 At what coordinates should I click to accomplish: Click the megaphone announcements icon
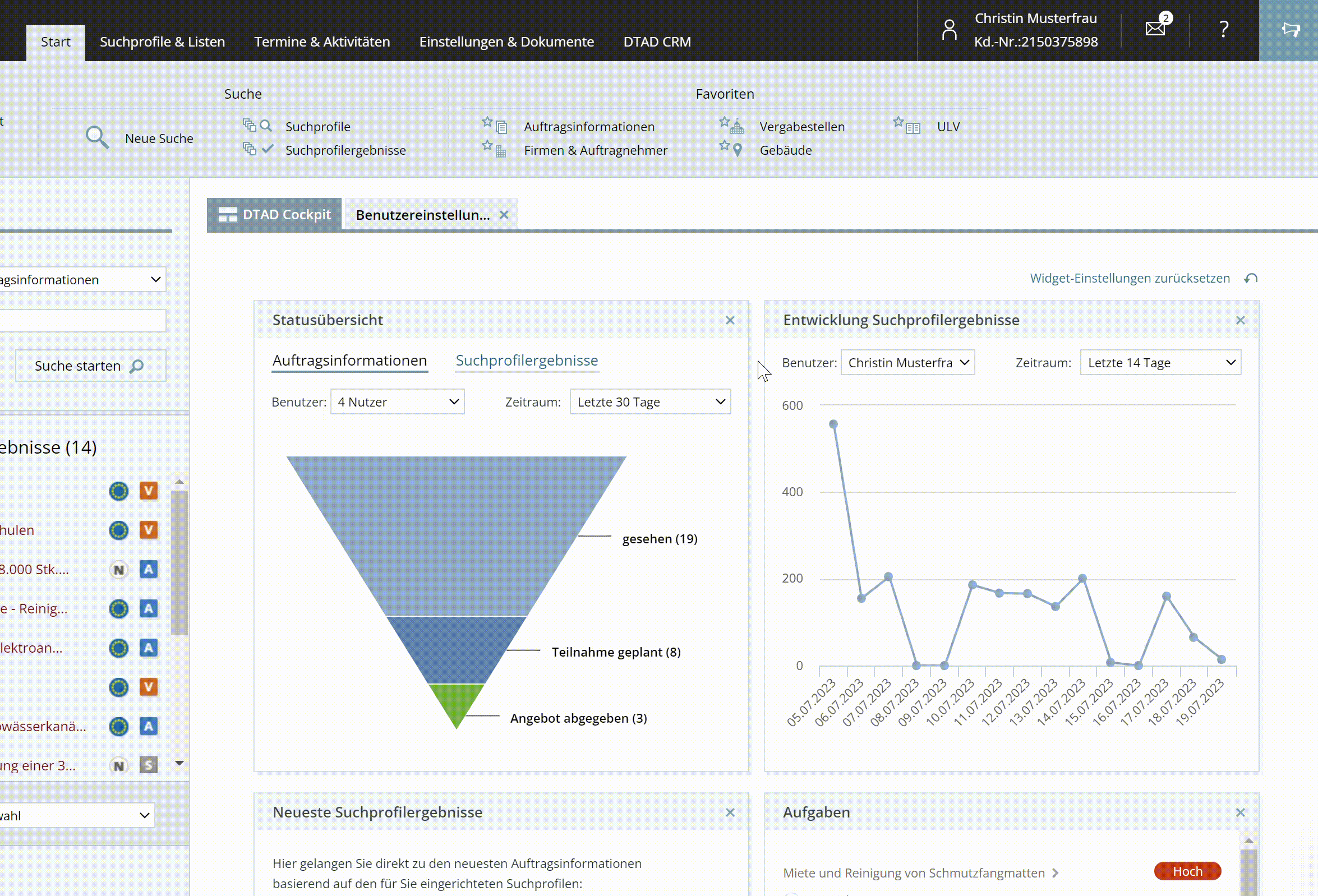1291,29
